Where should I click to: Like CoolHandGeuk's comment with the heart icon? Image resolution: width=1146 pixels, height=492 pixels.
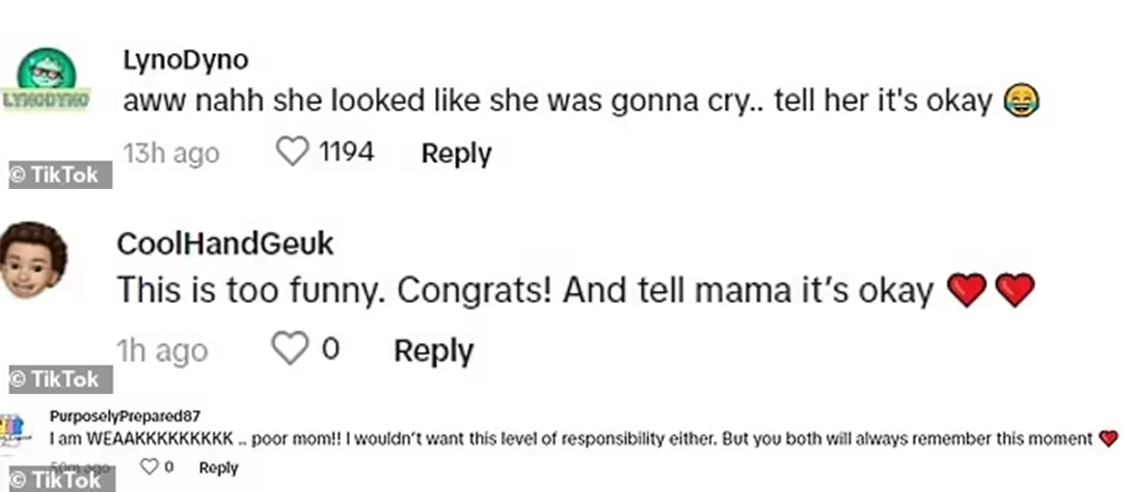tap(290, 348)
